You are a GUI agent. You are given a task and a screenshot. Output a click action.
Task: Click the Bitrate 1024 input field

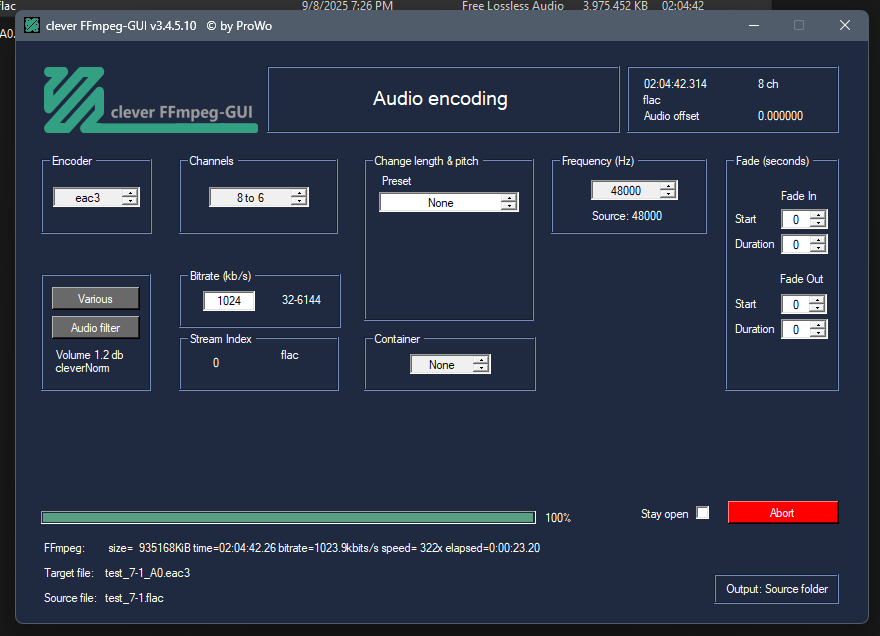coord(229,300)
